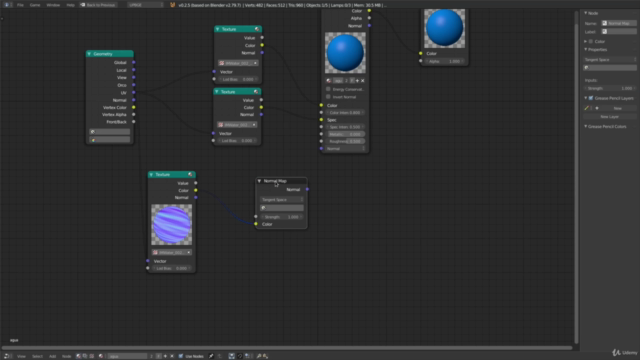The width and height of the screenshot is (640, 360).
Task: Adjust Strength slider in the Normal Map node
Action: tap(282, 217)
